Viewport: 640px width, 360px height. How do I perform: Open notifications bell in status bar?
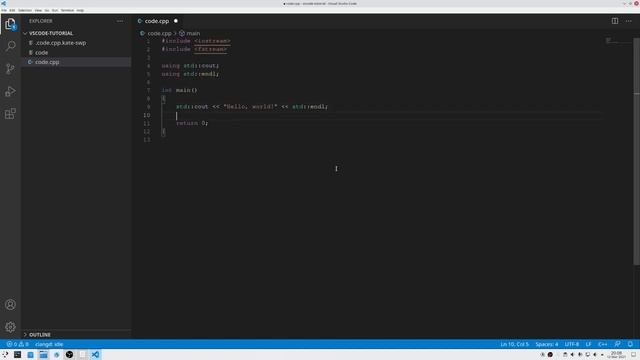coord(630,344)
